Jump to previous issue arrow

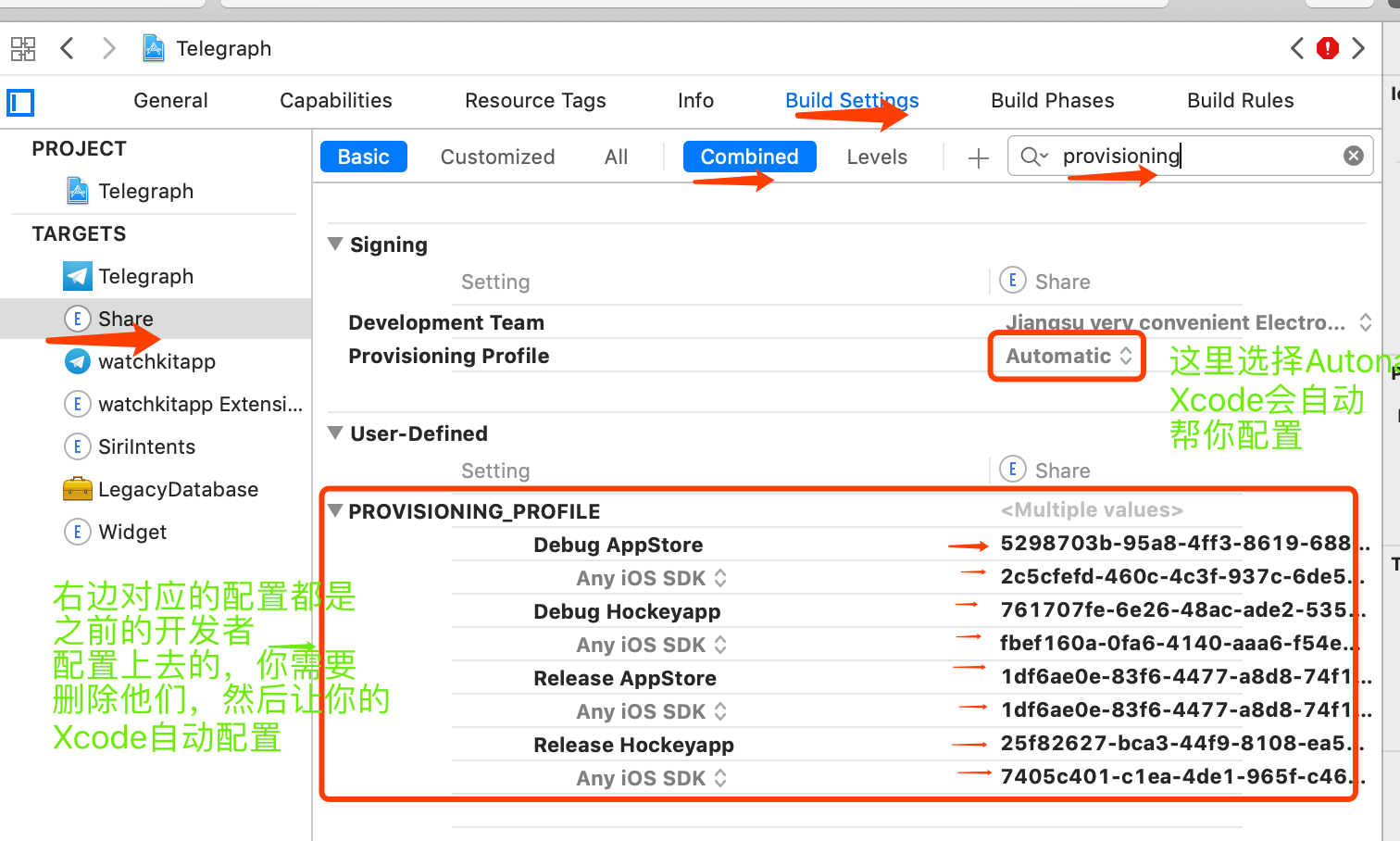tap(1297, 48)
